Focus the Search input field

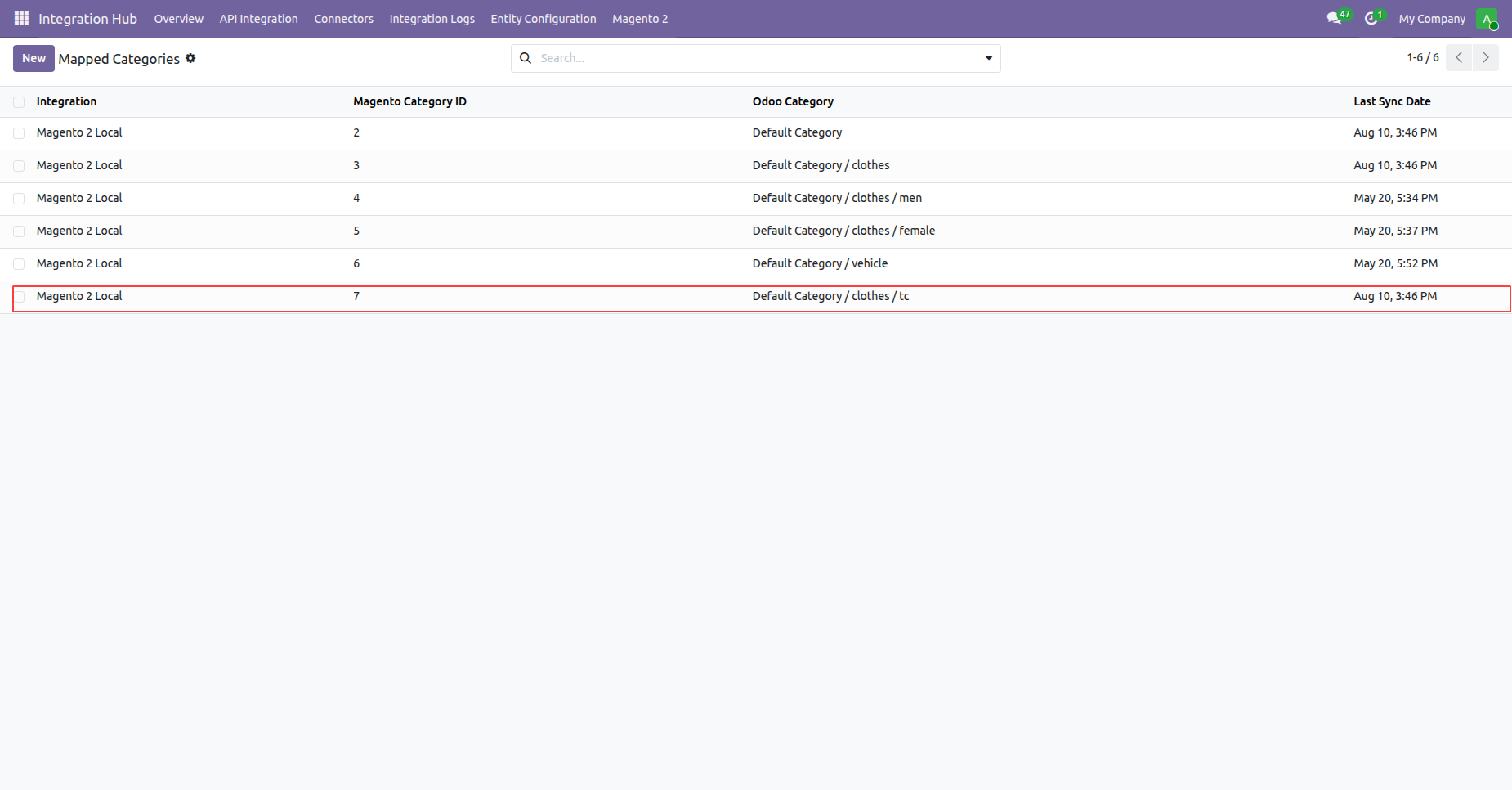(x=756, y=58)
